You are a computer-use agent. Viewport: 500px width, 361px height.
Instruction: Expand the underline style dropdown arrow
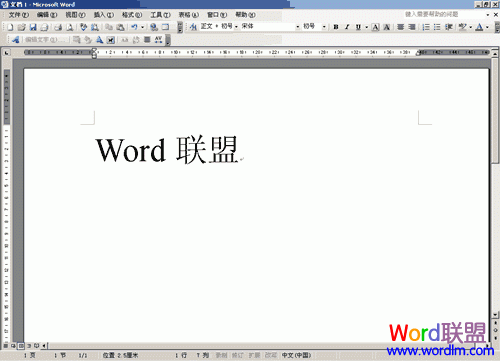click(x=367, y=27)
